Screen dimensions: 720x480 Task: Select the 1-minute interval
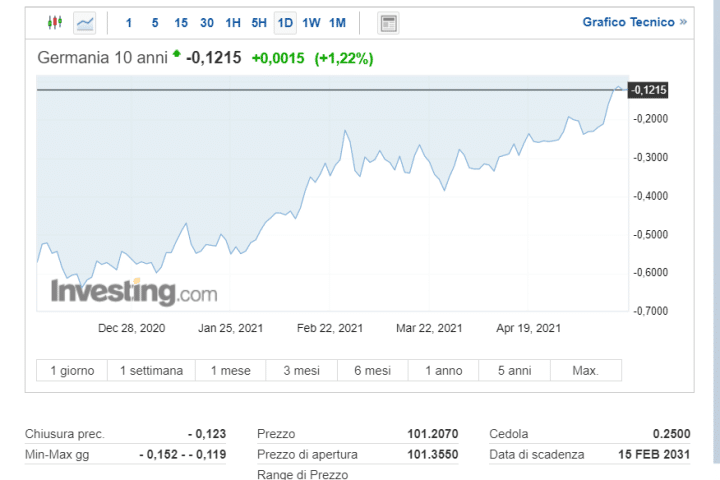click(x=128, y=22)
